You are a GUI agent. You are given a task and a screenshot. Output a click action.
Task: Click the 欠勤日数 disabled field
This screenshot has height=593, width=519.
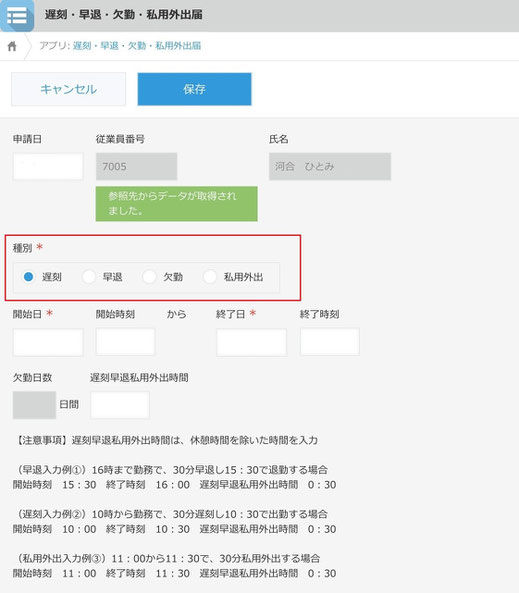point(34,405)
